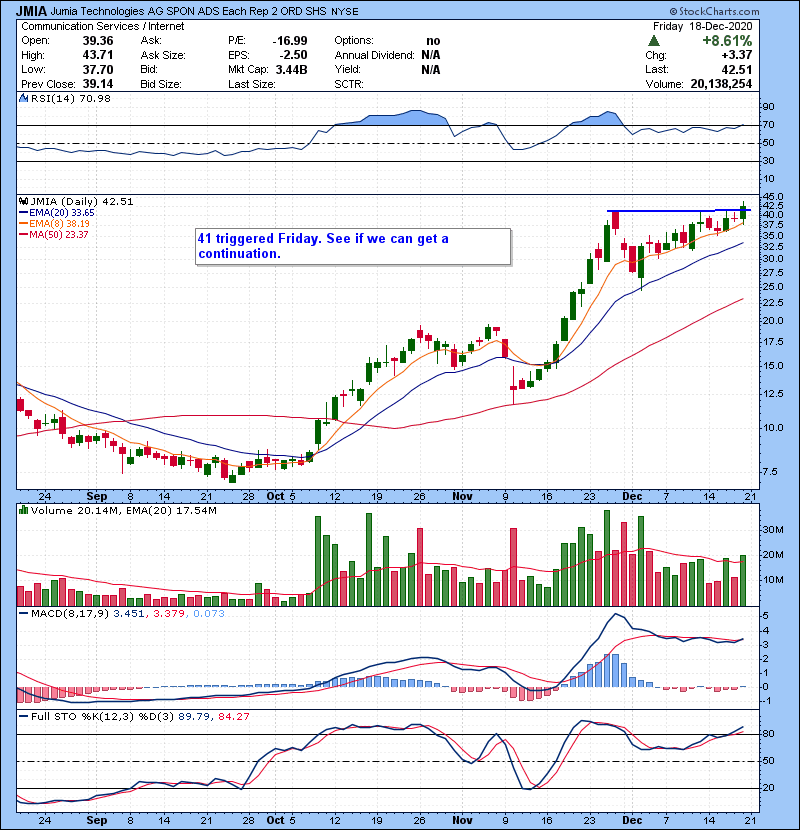Click the 'Dec' label on price chart axis
This screenshot has width=800, height=830.
click(632, 497)
